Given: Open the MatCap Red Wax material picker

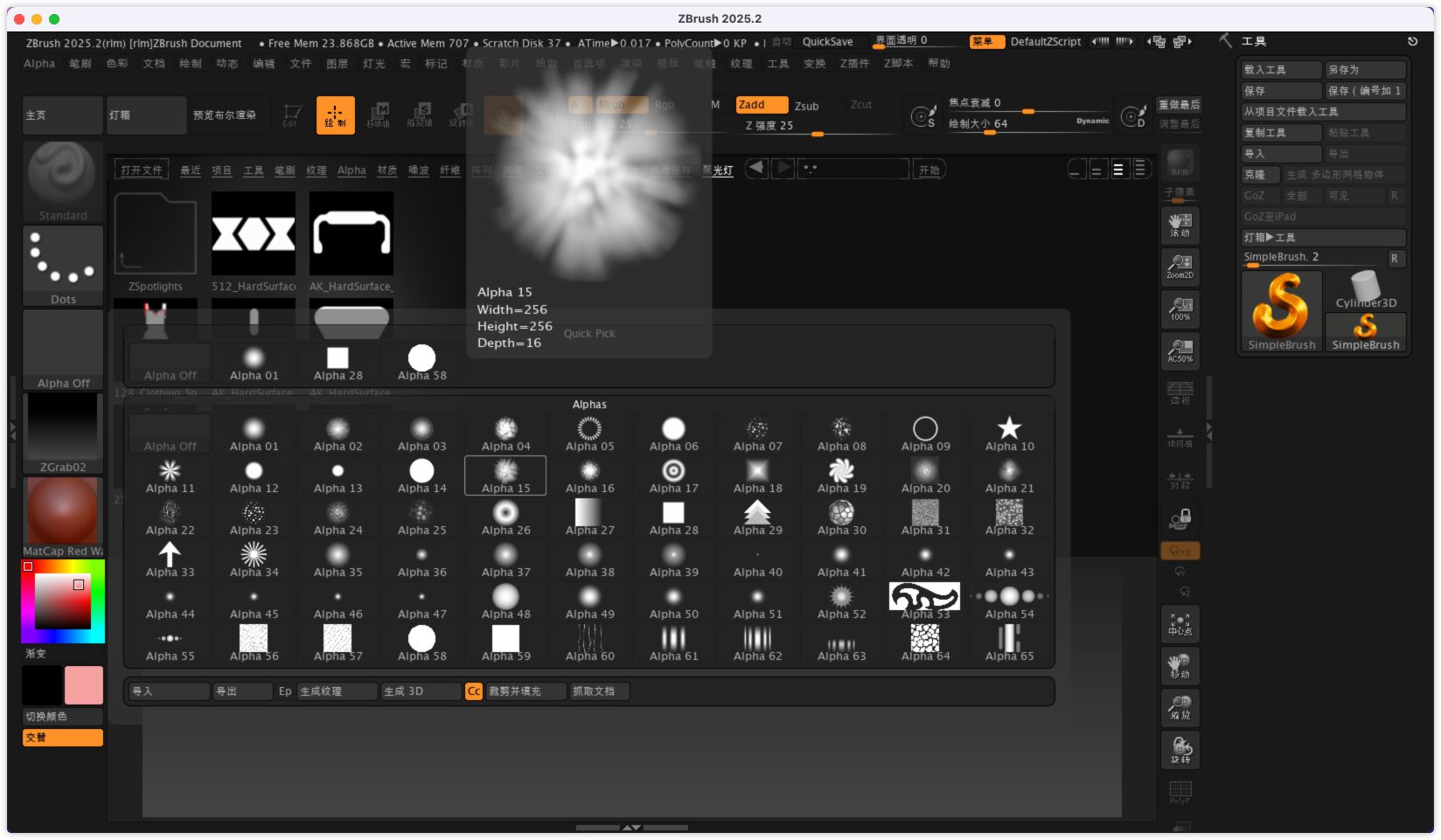Looking at the screenshot, I should (63, 516).
